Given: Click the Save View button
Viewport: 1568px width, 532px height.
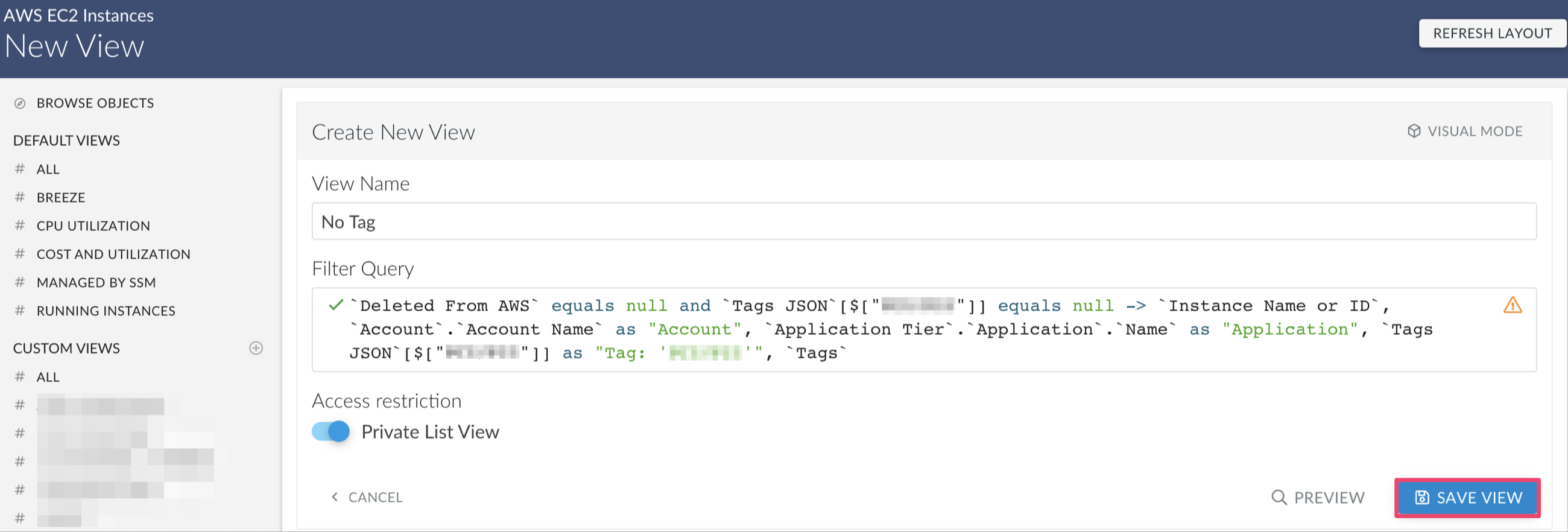Looking at the screenshot, I should pyautogui.click(x=1467, y=498).
